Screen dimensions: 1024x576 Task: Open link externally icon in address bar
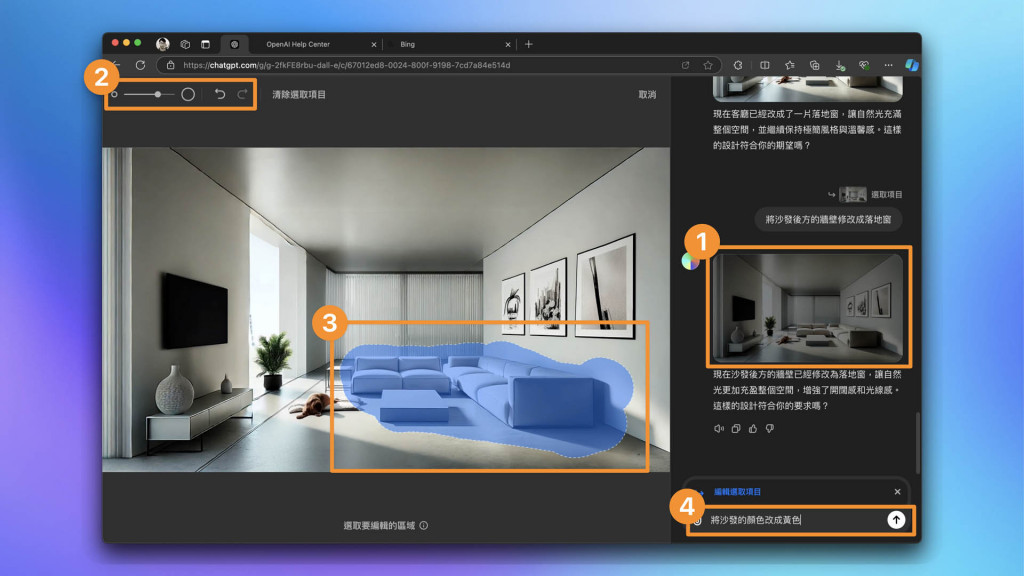[x=685, y=65]
